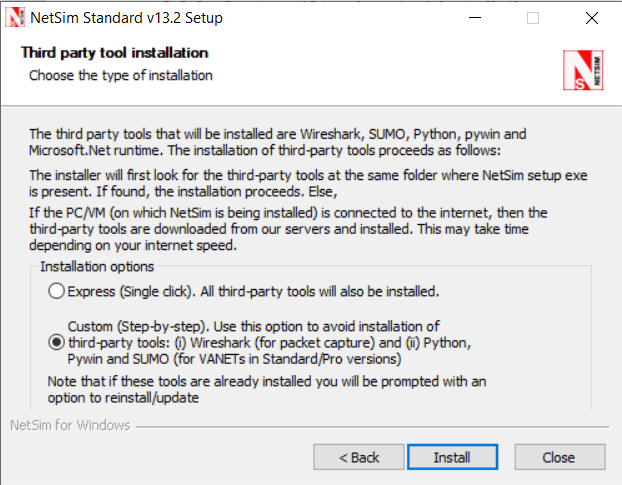Click the greyed-out maximize window button

[533, 18]
